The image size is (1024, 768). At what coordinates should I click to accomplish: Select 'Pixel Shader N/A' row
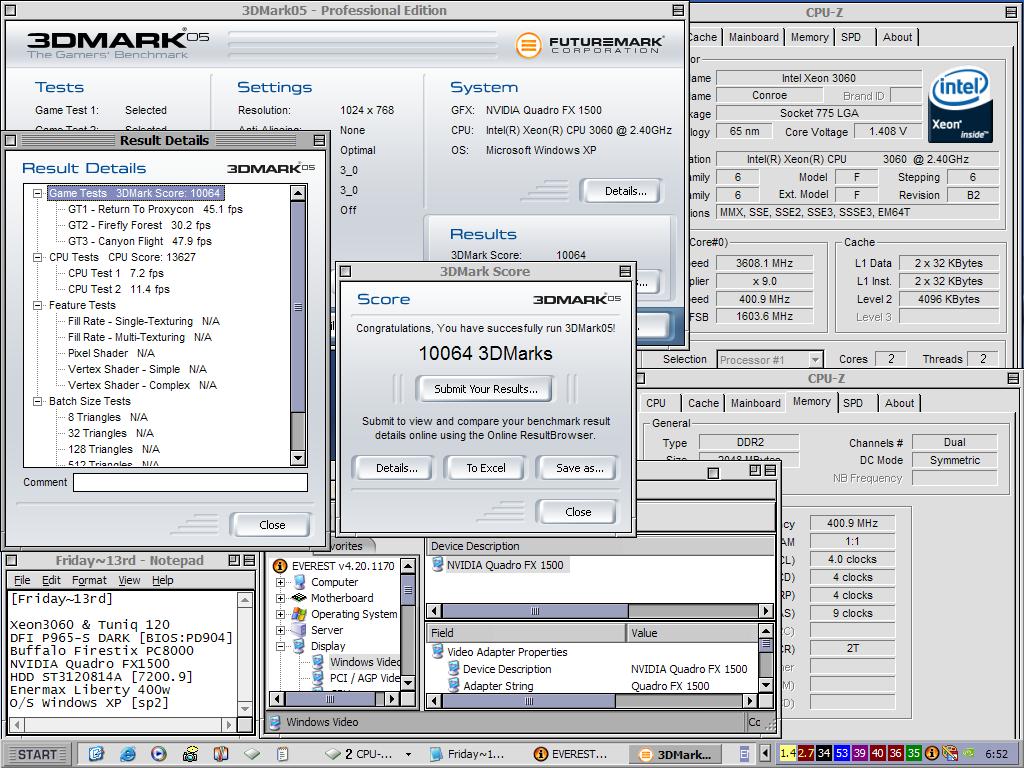pyautogui.click(x=111, y=353)
